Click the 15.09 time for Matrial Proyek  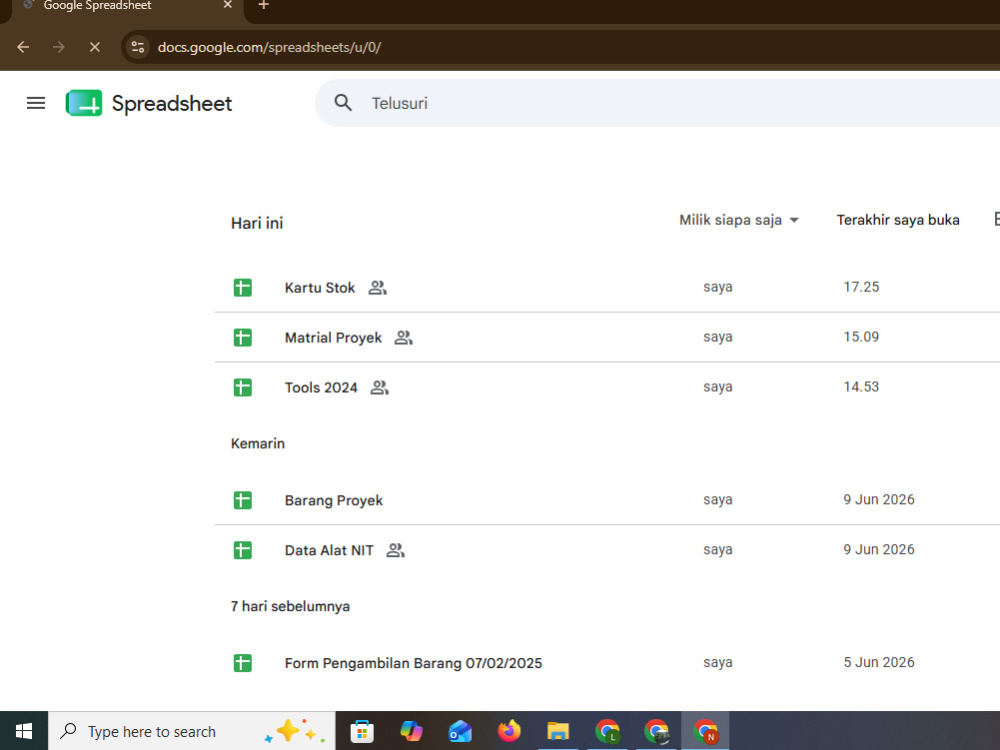pyautogui.click(x=861, y=337)
